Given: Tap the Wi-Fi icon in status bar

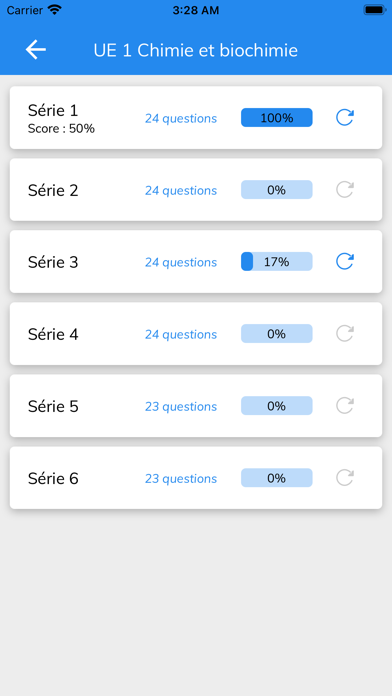Looking at the screenshot, I should [x=55, y=10].
